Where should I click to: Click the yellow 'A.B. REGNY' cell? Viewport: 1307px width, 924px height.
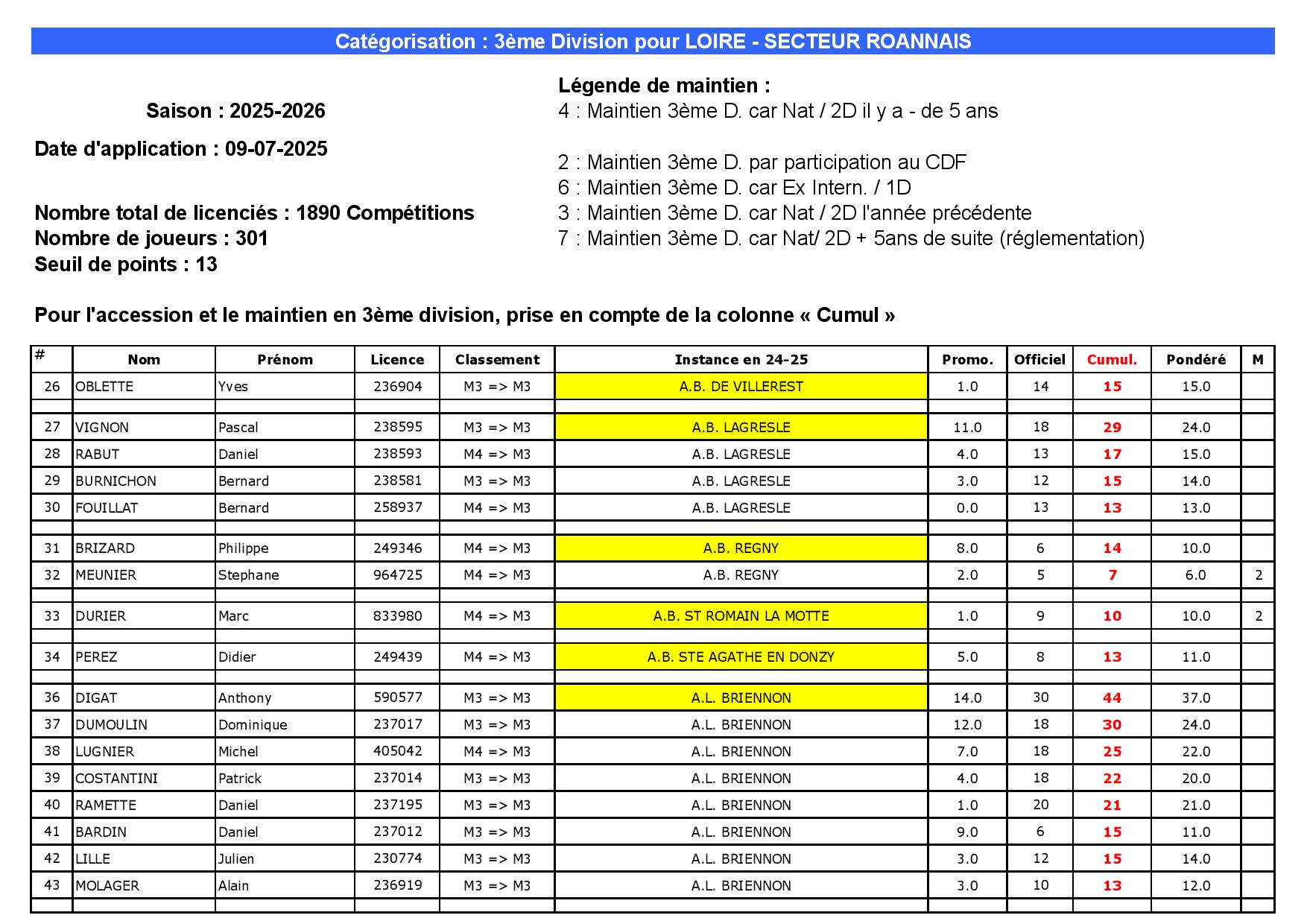(741, 548)
